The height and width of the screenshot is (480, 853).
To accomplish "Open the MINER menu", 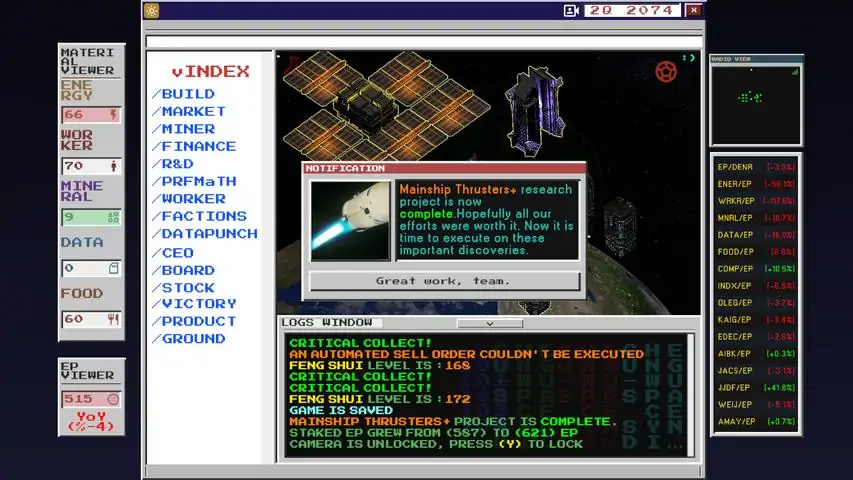I will (x=183, y=128).
